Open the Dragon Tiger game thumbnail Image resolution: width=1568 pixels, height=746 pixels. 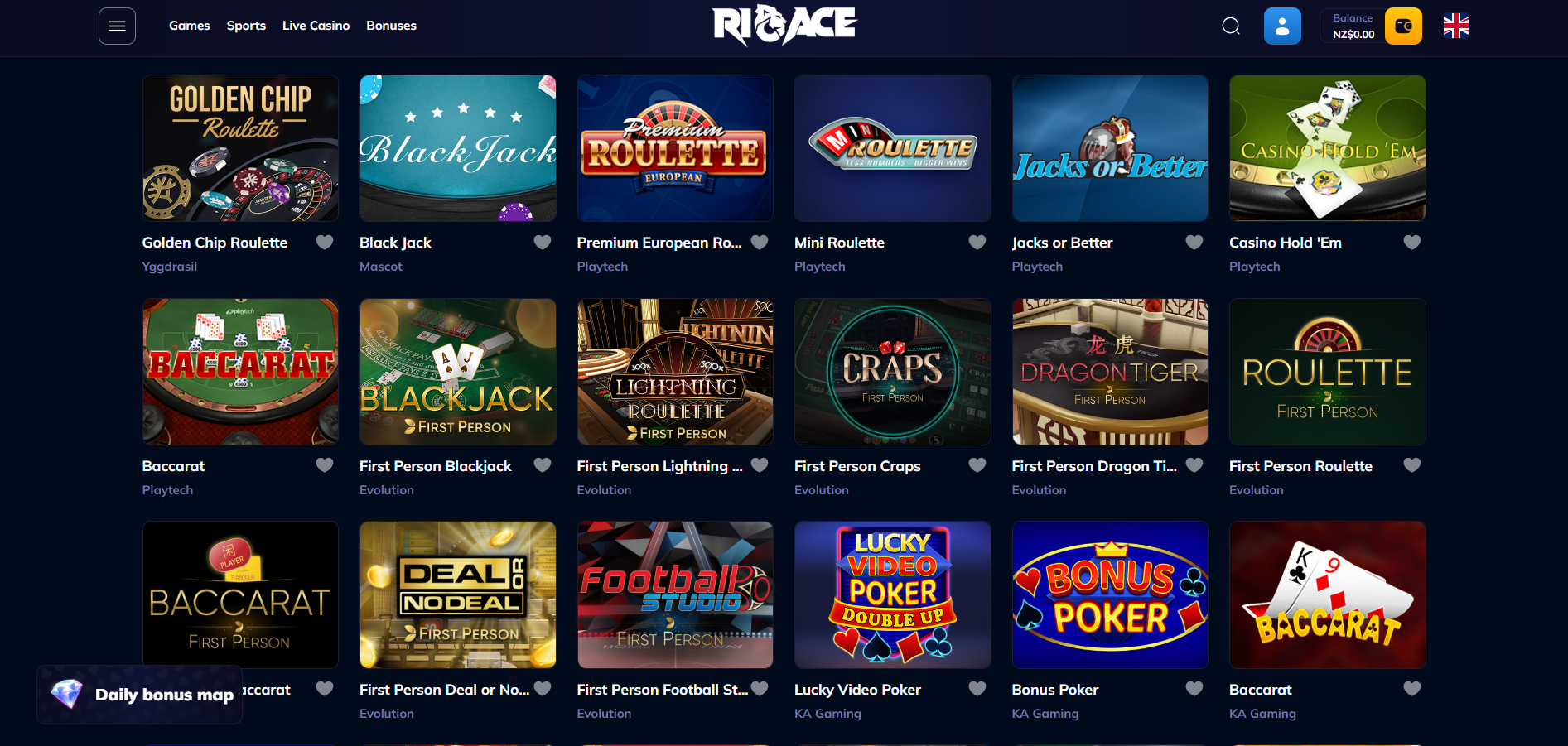tap(1110, 372)
